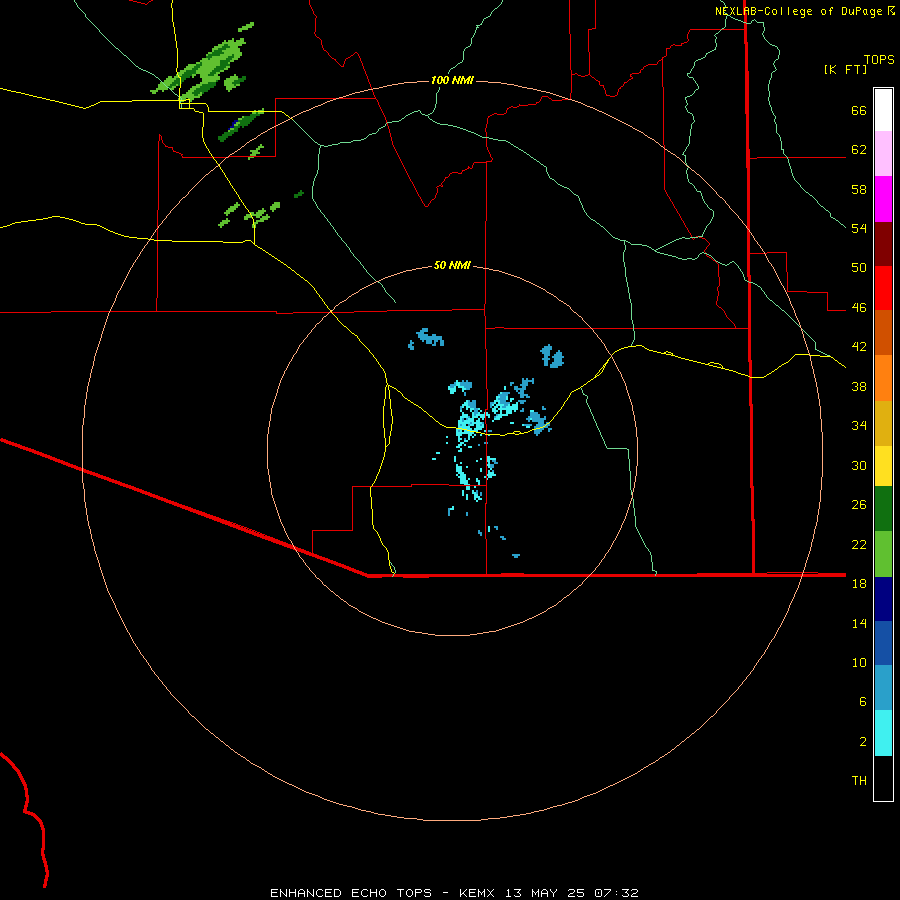900x900 pixels.
Task: Select the medium blue legend swatch
Action: click(883, 643)
